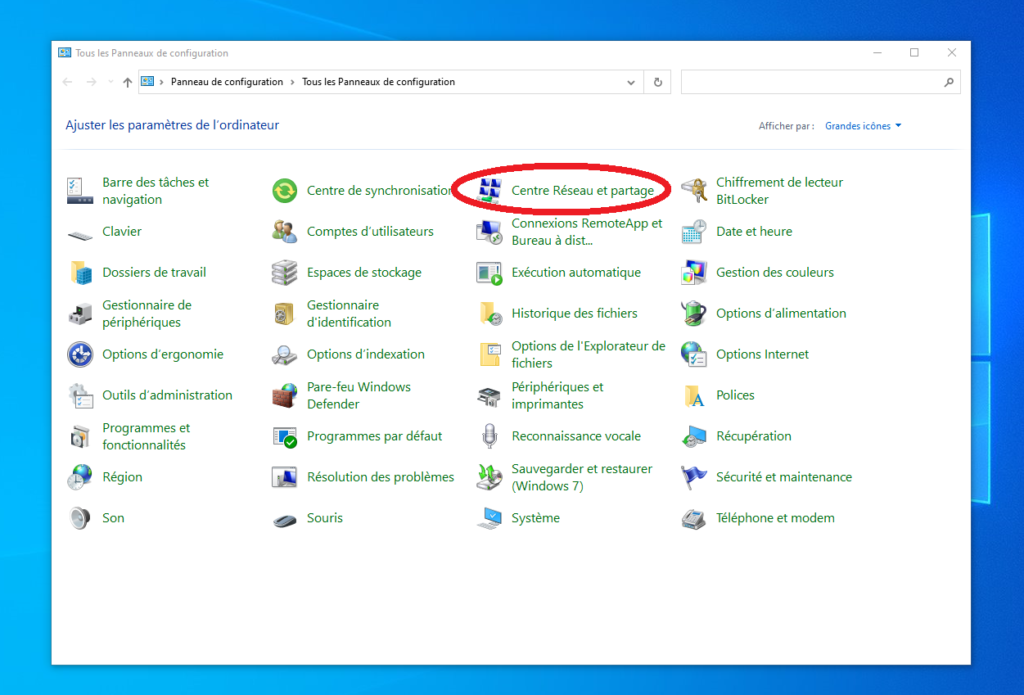
Task: Click the Système computer icon
Action: pos(489,519)
